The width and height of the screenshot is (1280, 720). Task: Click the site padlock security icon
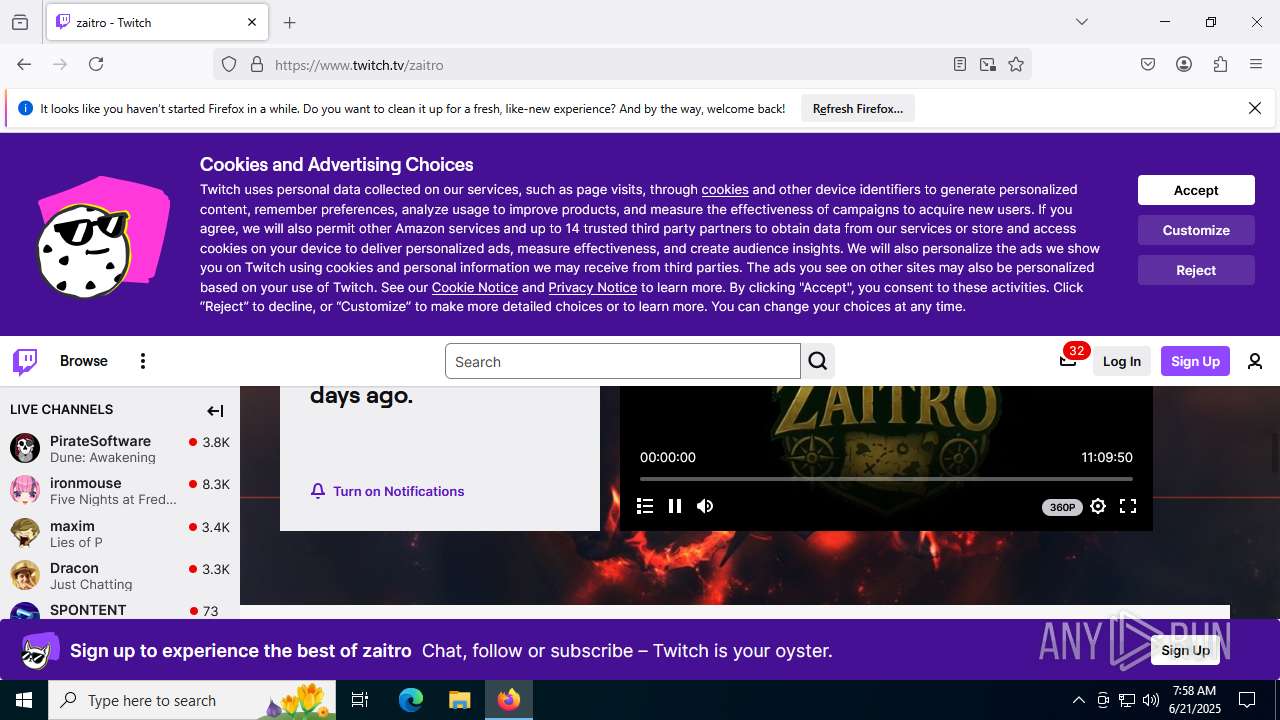coord(257,64)
